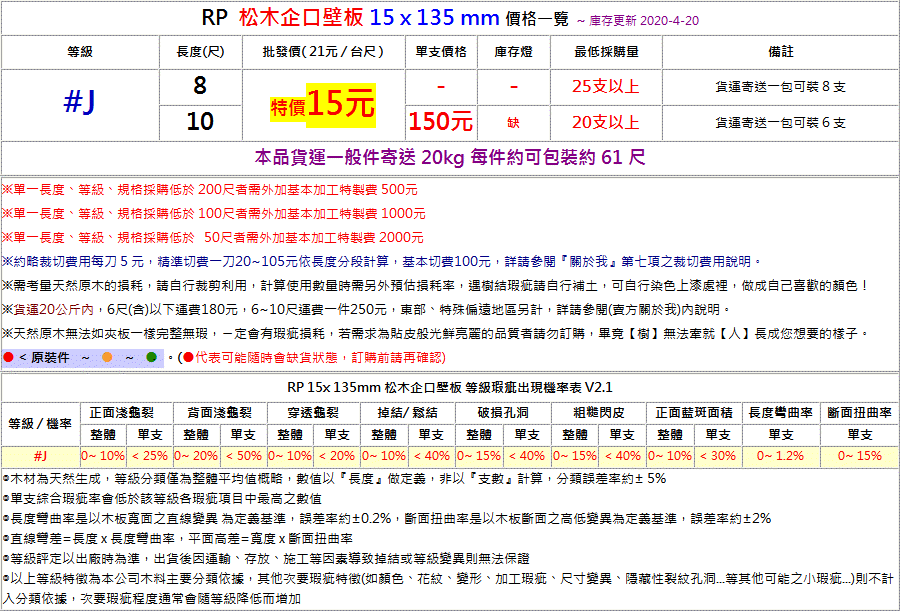
Task: Click the 20支以上 minimum purchase cell
Action: pos(606,122)
